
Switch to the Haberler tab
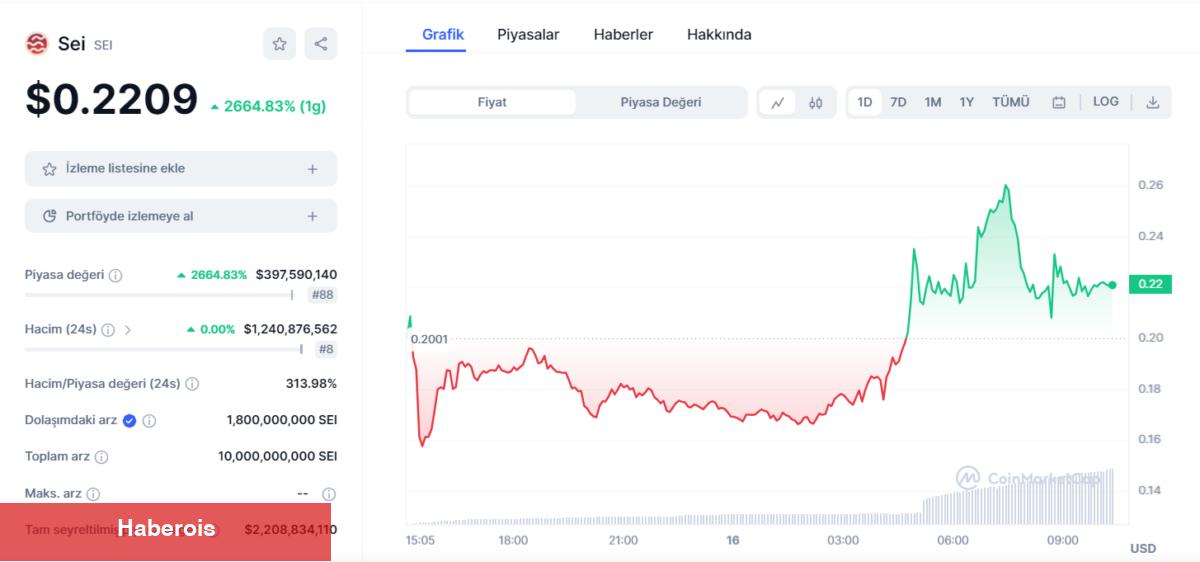[x=623, y=34]
